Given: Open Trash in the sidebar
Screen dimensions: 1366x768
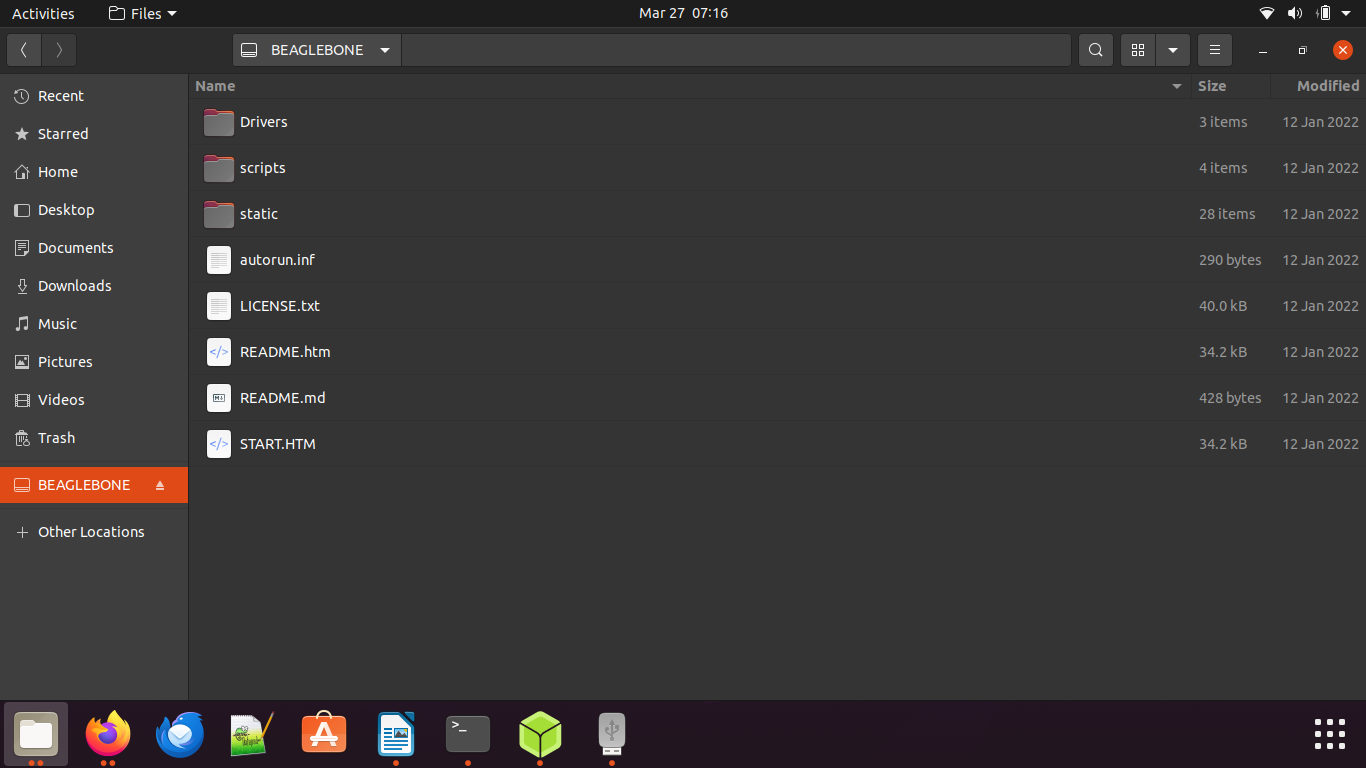Looking at the screenshot, I should tap(94, 438).
